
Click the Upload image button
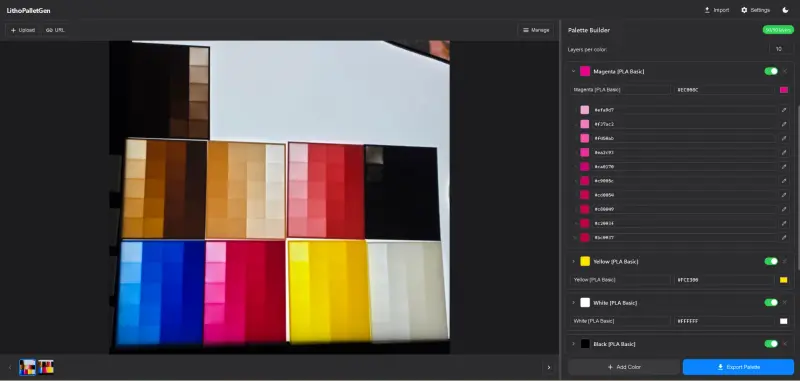click(x=23, y=30)
